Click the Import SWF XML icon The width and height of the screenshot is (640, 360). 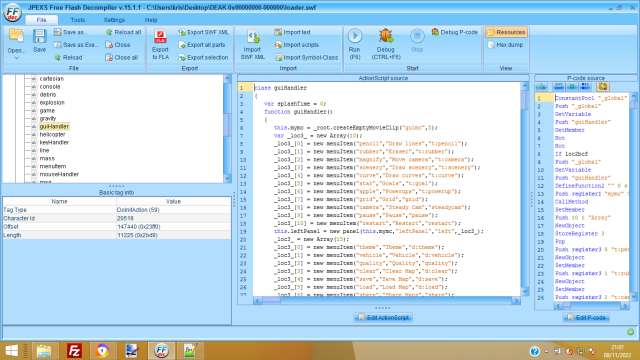pos(253,36)
